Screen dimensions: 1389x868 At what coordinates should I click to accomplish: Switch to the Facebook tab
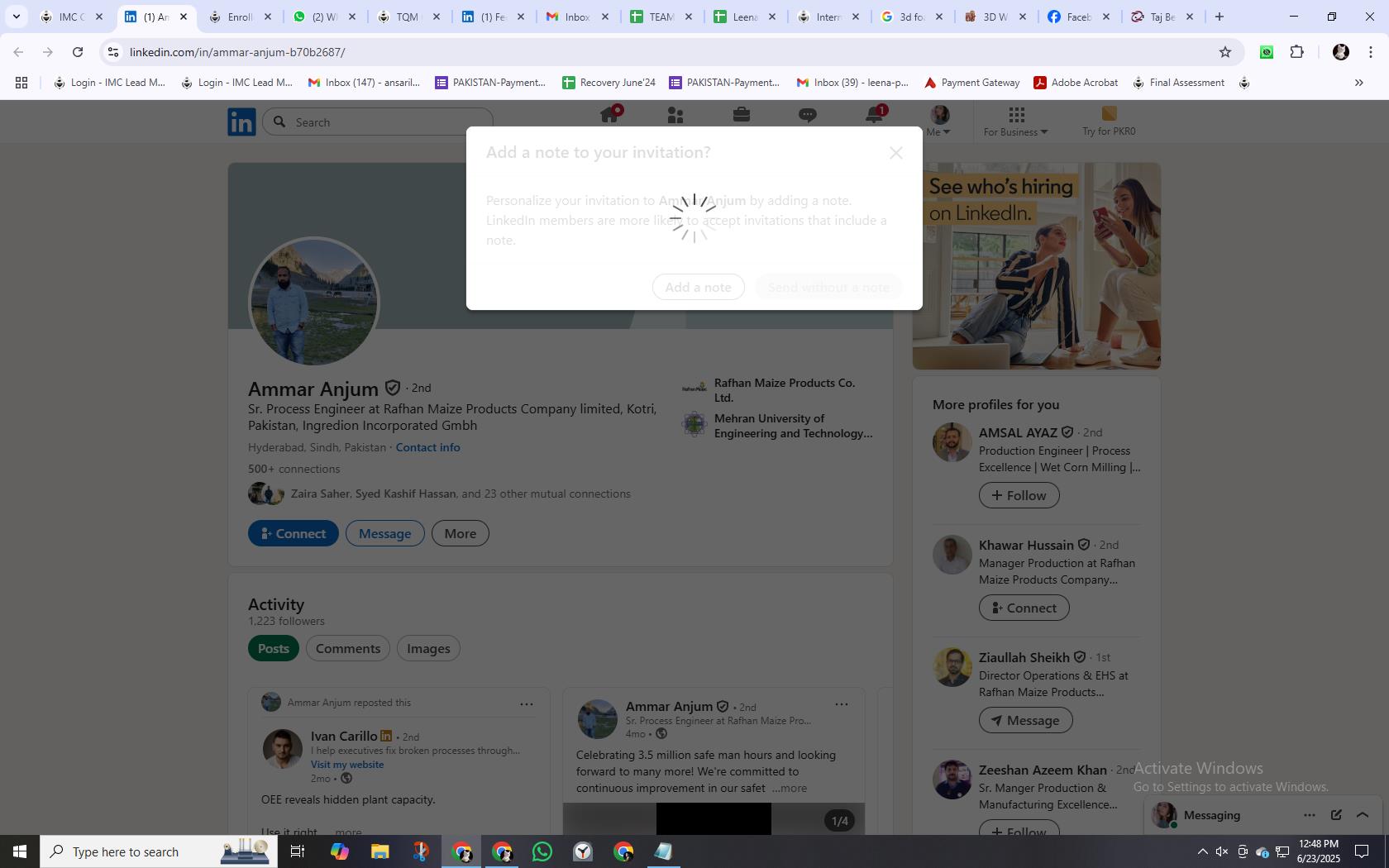[x=1079, y=17]
